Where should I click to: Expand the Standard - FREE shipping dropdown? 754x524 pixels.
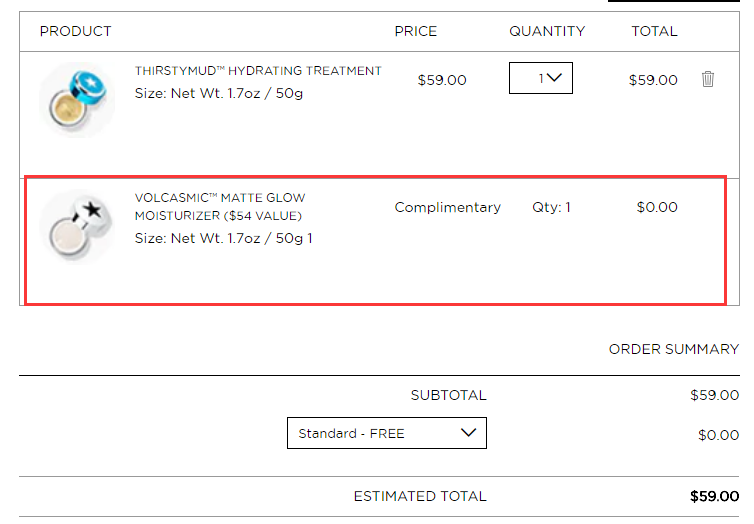387,433
